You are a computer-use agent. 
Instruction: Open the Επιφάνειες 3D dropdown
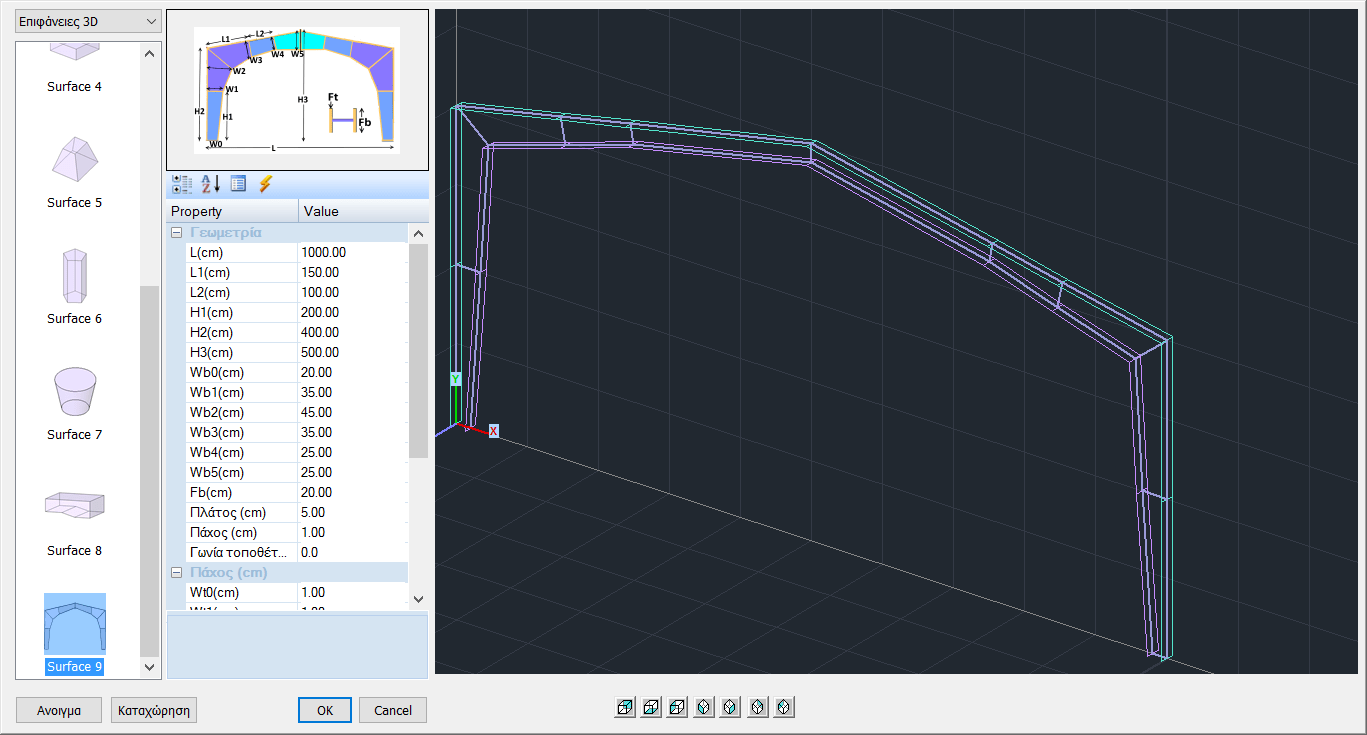[x=88, y=21]
